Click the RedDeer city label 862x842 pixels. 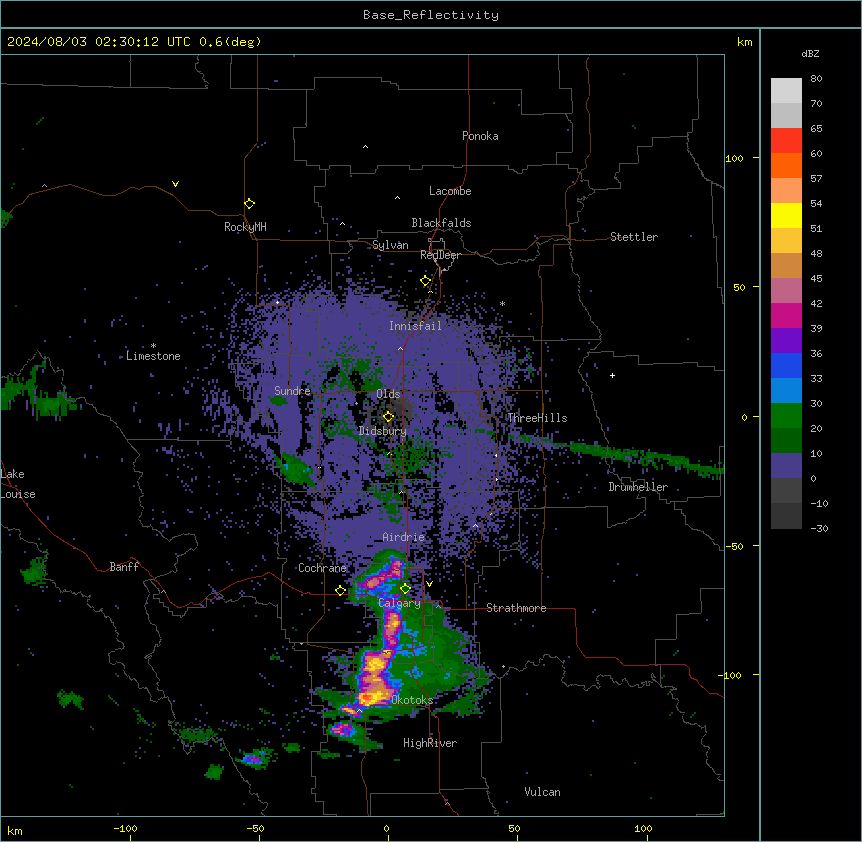coord(440,255)
